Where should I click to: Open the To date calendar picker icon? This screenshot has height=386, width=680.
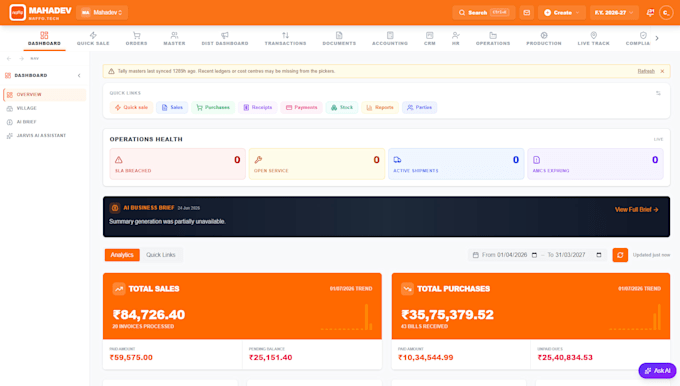(x=599, y=255)
